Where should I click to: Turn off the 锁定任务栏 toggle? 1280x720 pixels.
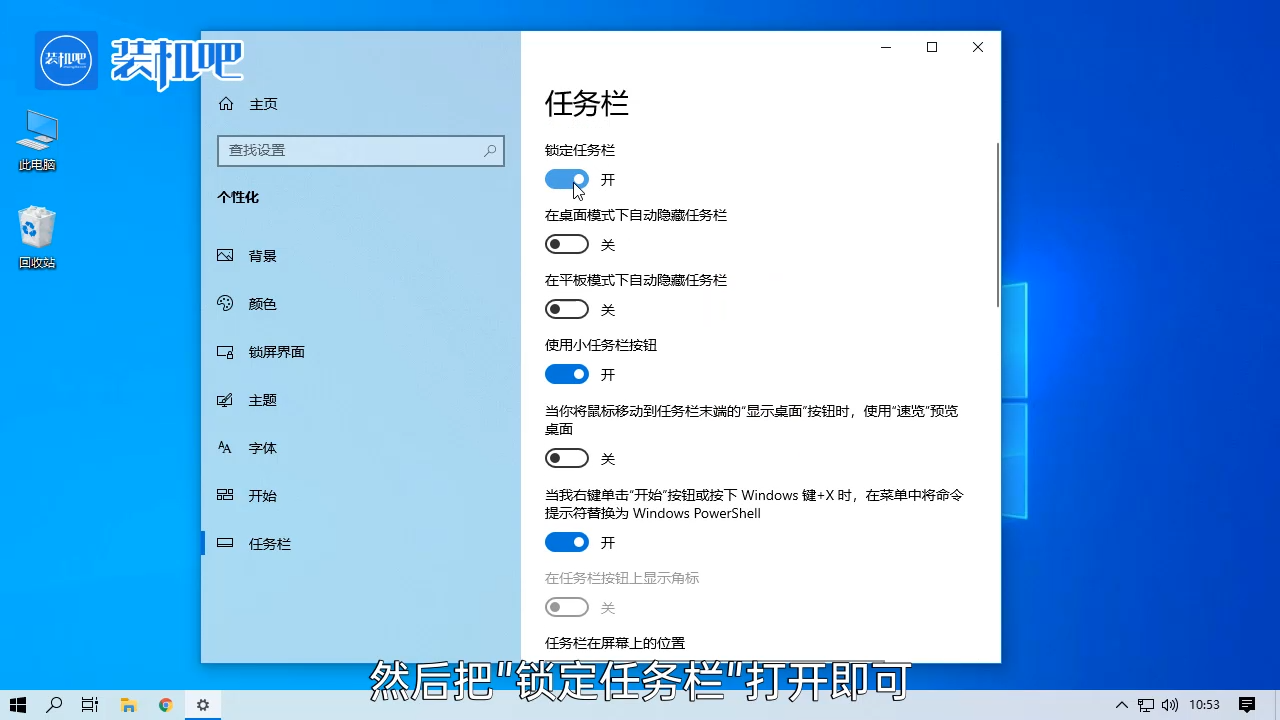(567, 179)
